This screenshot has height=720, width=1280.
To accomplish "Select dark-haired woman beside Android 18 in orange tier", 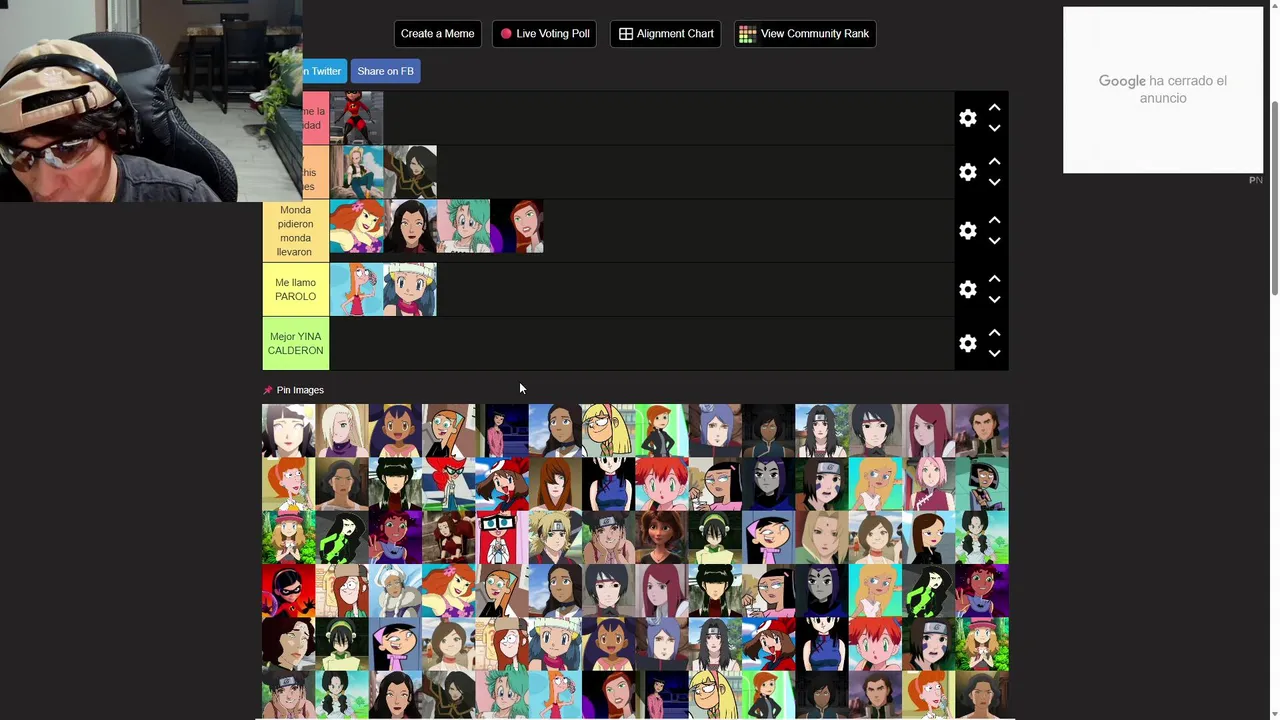I will pyautogui.click(x=410, y=172).
